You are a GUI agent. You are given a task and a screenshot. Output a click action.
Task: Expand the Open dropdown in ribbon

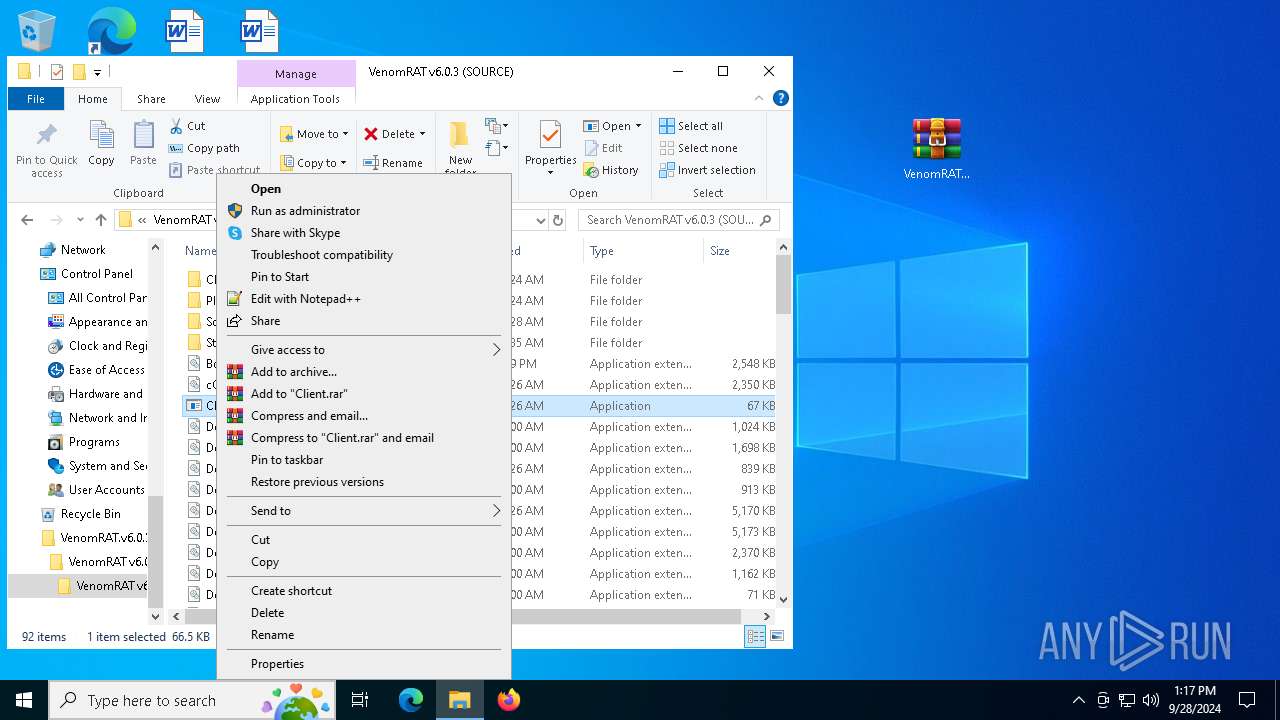pos(638,126)
